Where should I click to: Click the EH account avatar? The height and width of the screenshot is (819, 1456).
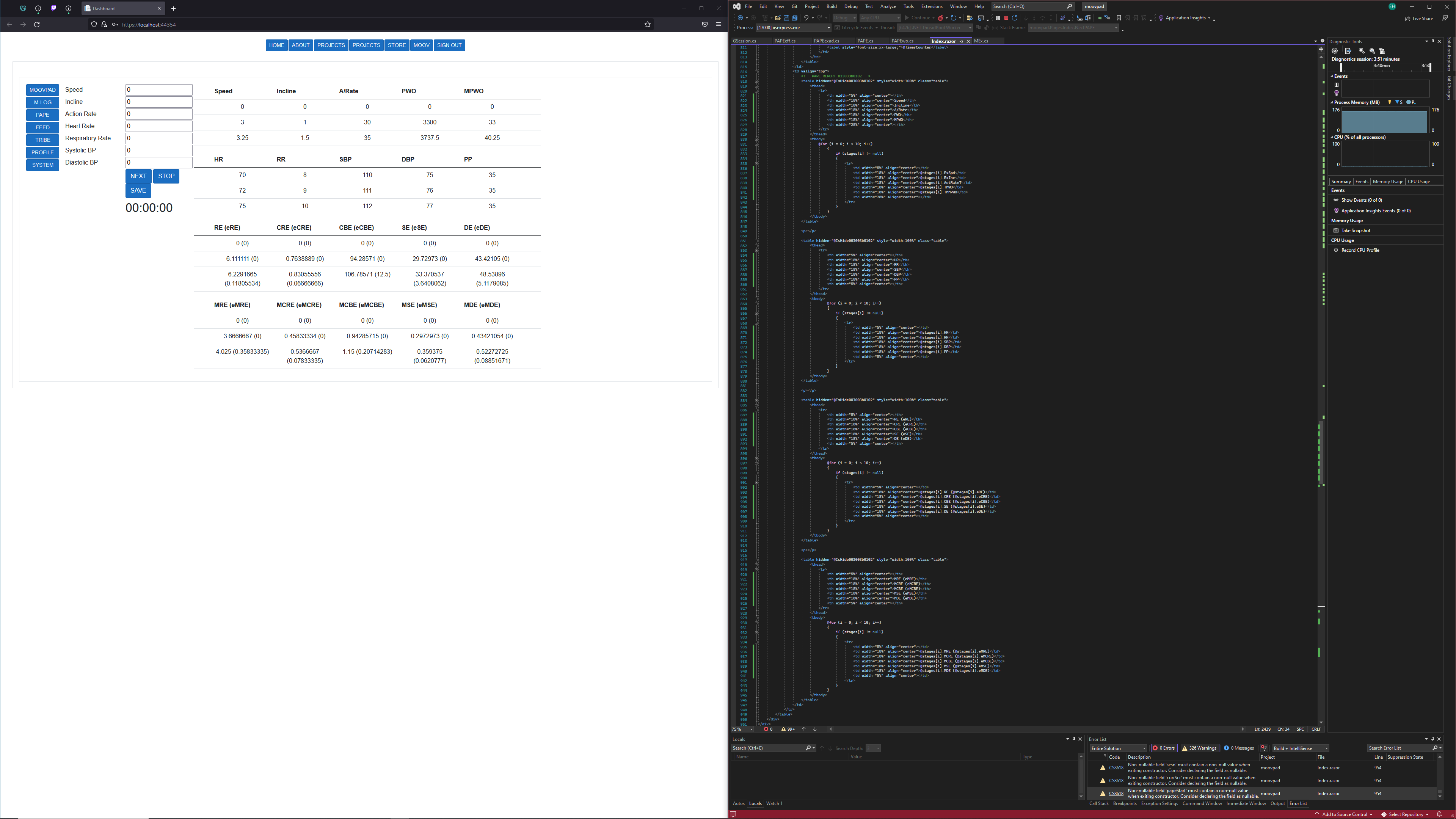click(x=1392, y=6)
